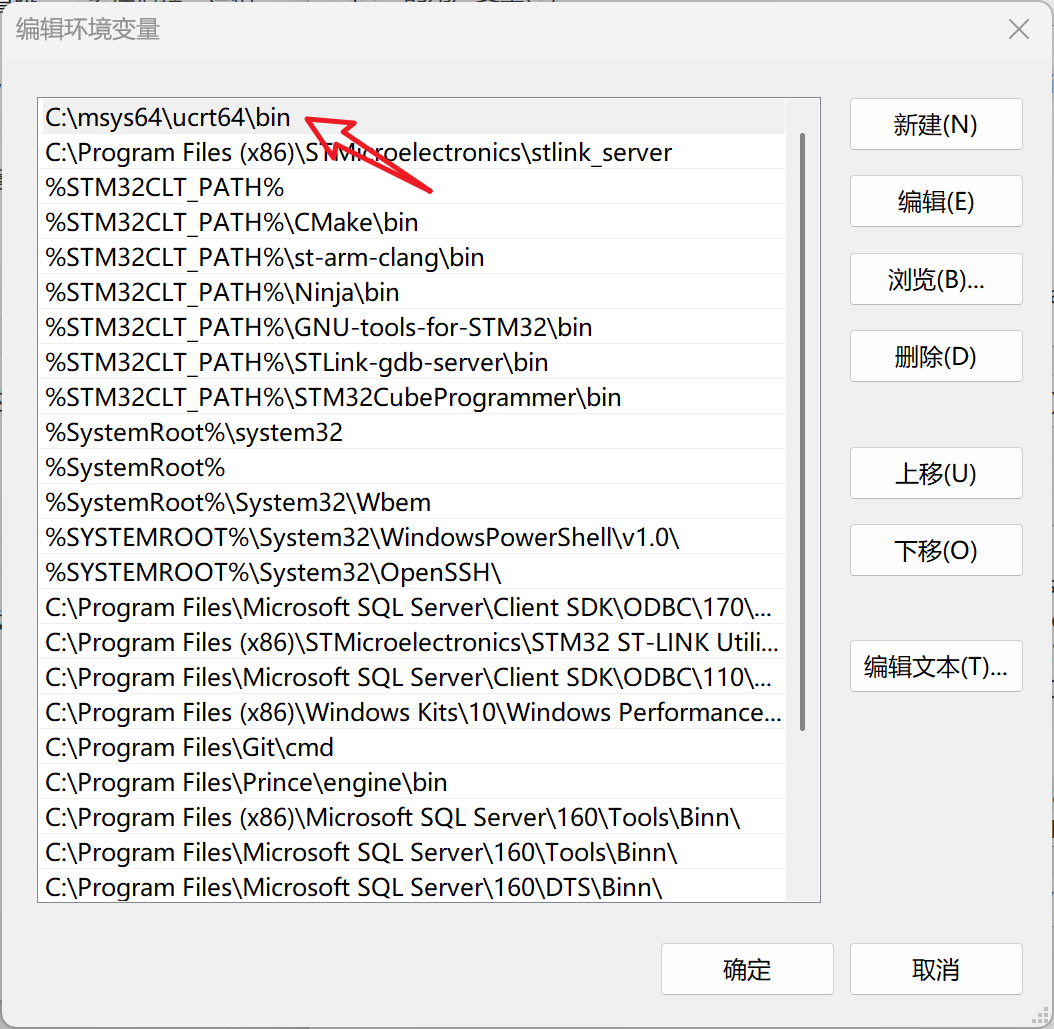
Task: Select the System32\OpenSSH\ entry
Action: 412,572
